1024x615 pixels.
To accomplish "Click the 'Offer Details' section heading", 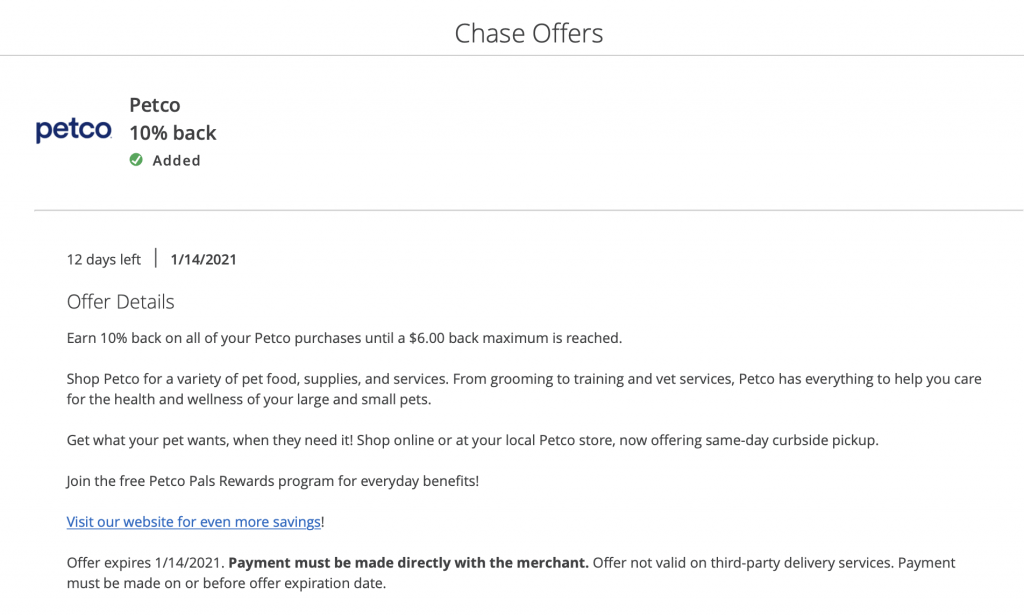I will pyautogui.click(x=120, y=302).
